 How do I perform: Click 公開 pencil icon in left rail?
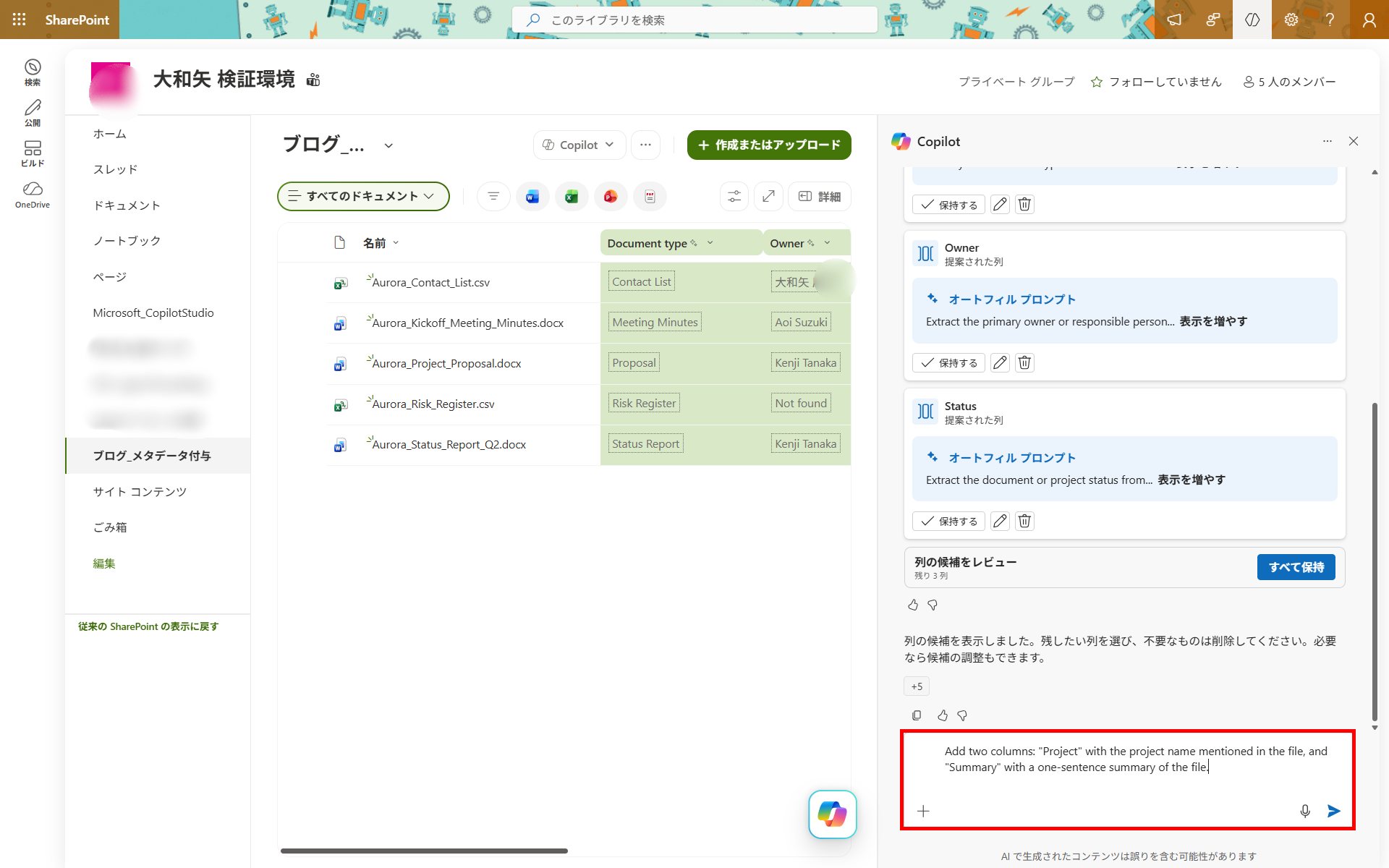pyautogui.click(x=33, y=113)
